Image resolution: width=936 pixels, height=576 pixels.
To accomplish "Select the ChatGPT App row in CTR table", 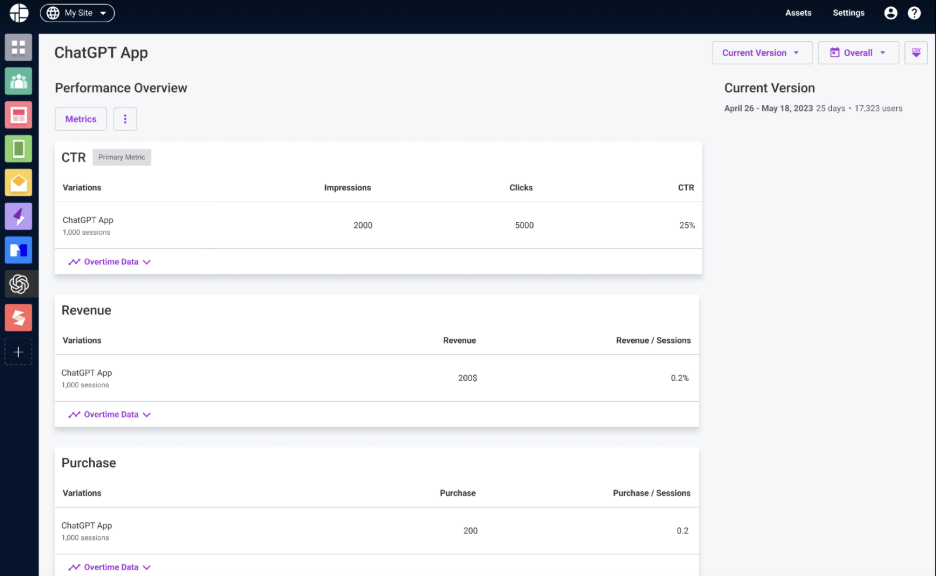I will (x=378, y=226).
